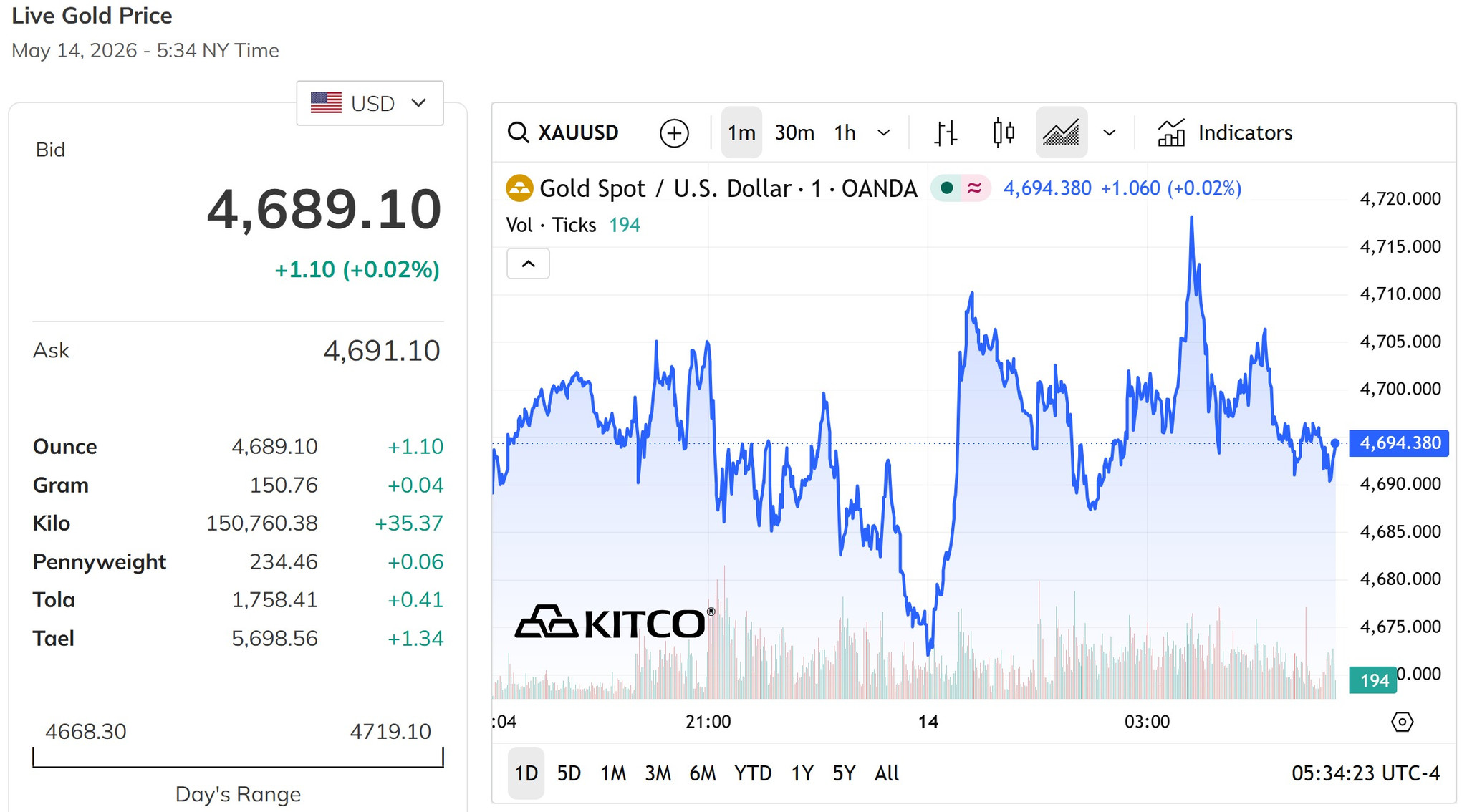The width and height of the screenshot is (1467, 812).
Task: Collapse the chart legend with caret button
Action: 528,264
